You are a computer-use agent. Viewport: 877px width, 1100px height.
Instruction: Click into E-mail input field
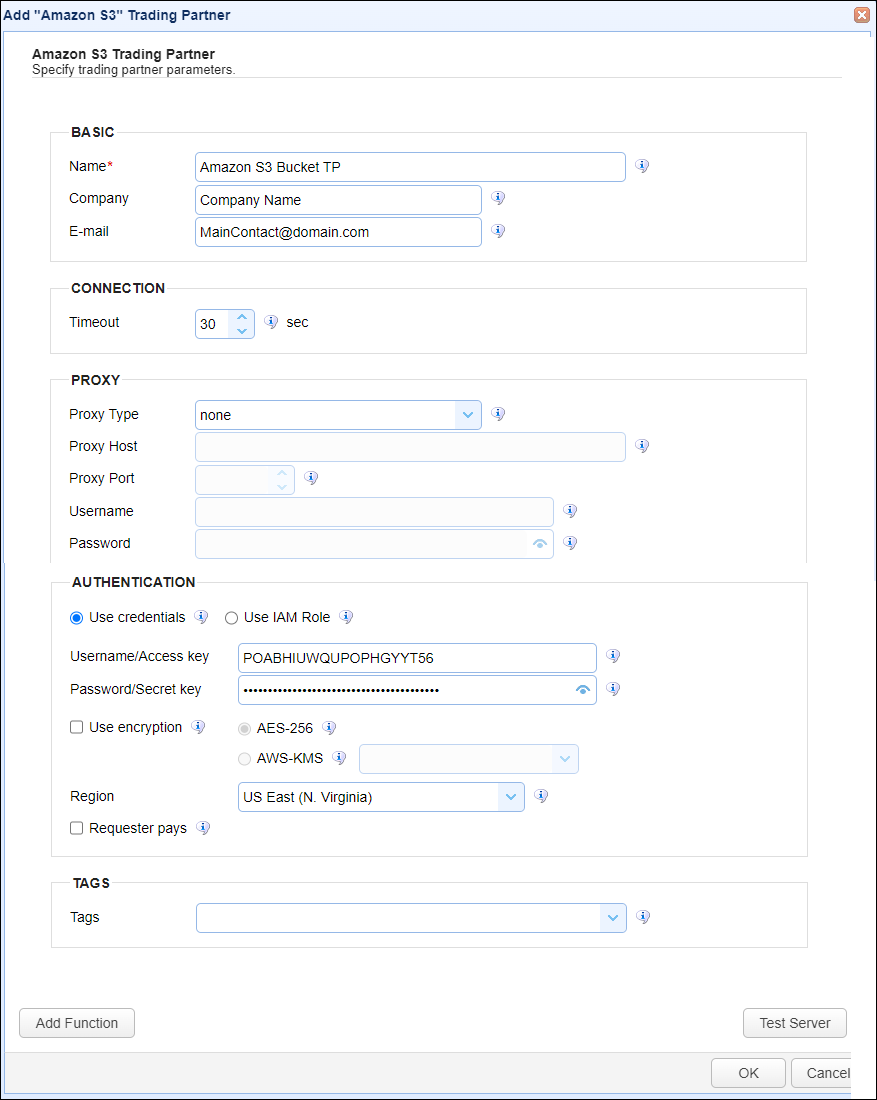click(x=338, y=232)
